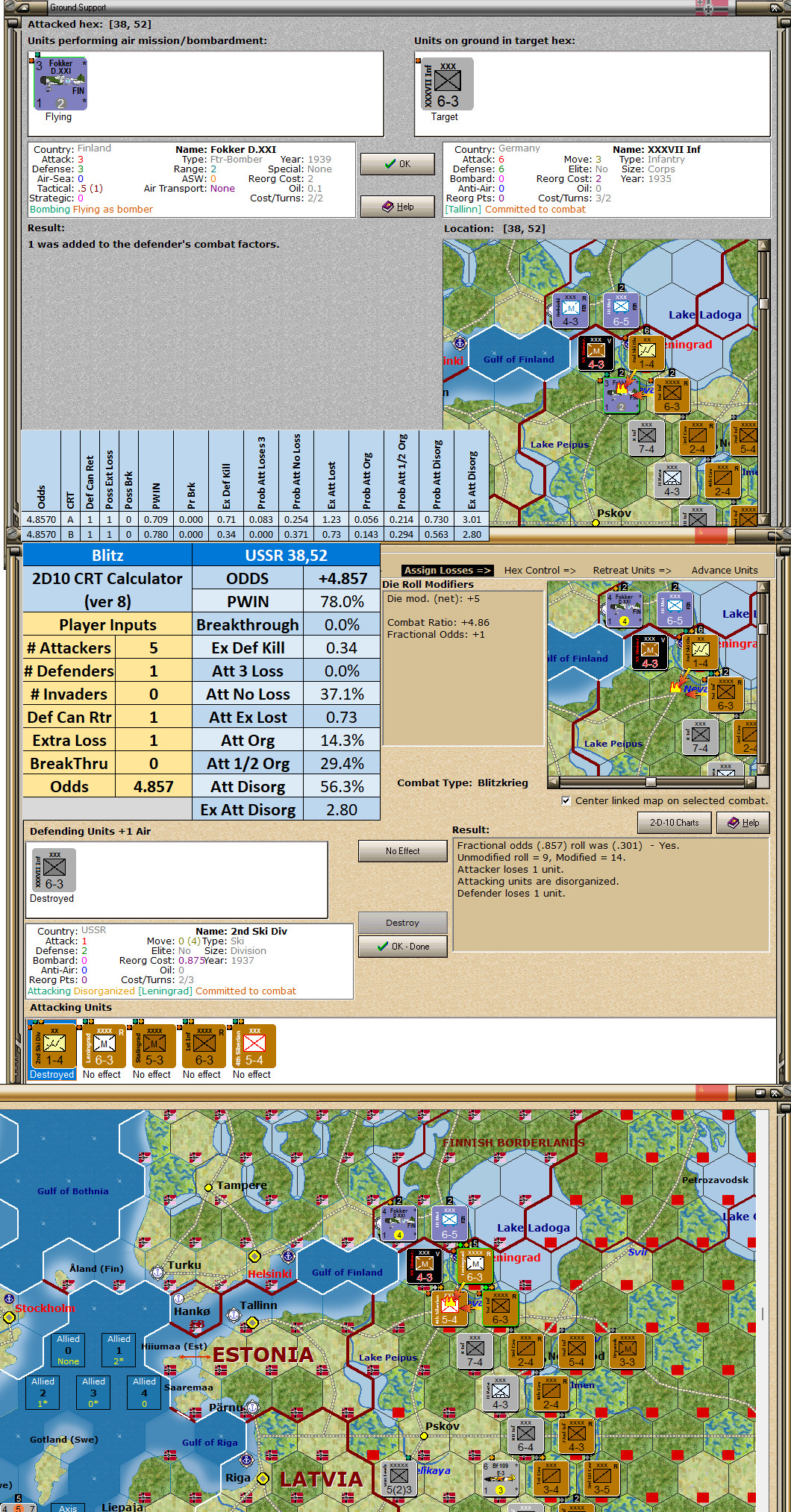Select the 5(2)3 army unit near Riga
The height and width of the screenshot is (1512, 791).
[x=398, y=1478]
